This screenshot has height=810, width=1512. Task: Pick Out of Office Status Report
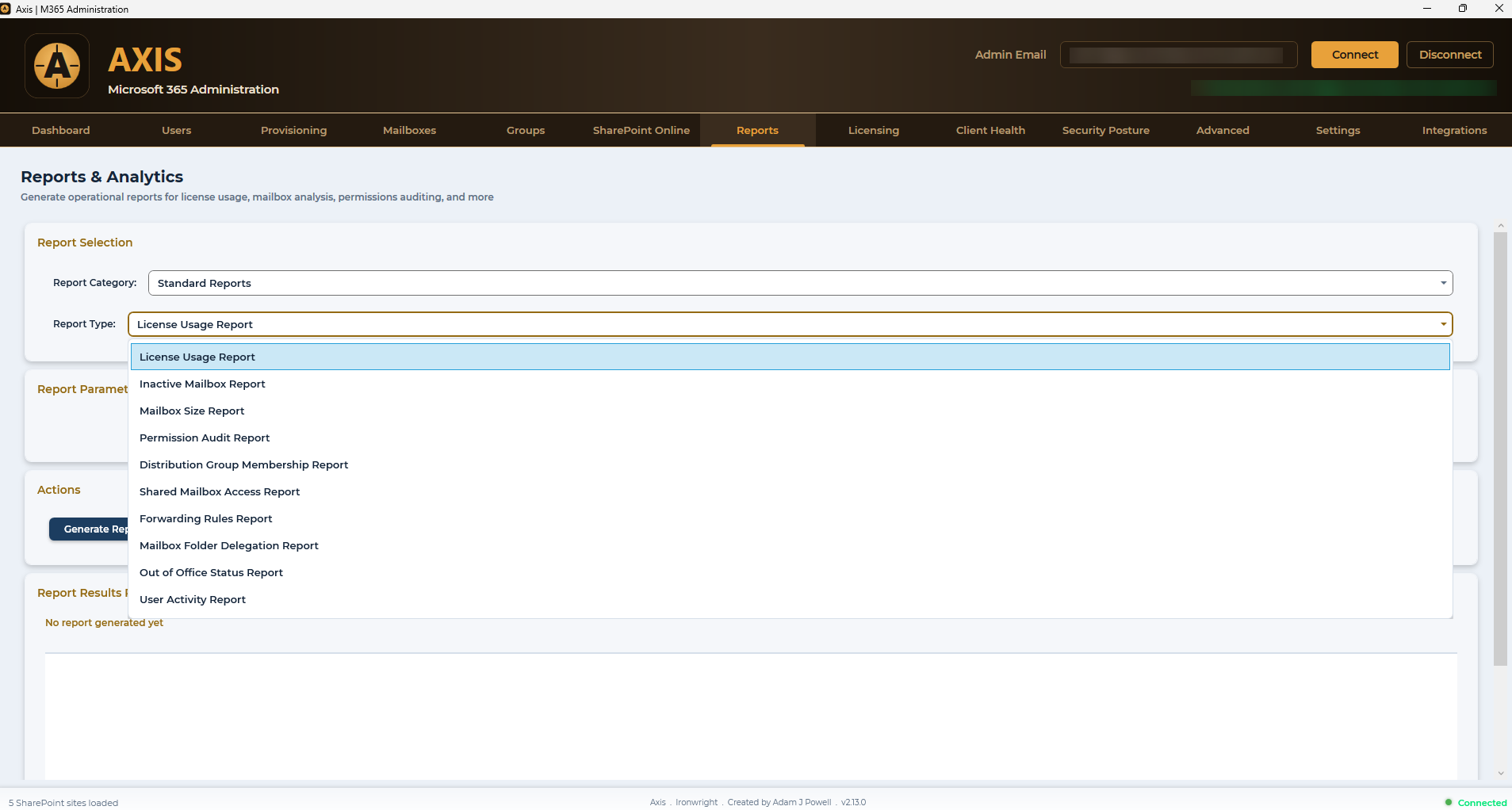click(x=790, y=572)
